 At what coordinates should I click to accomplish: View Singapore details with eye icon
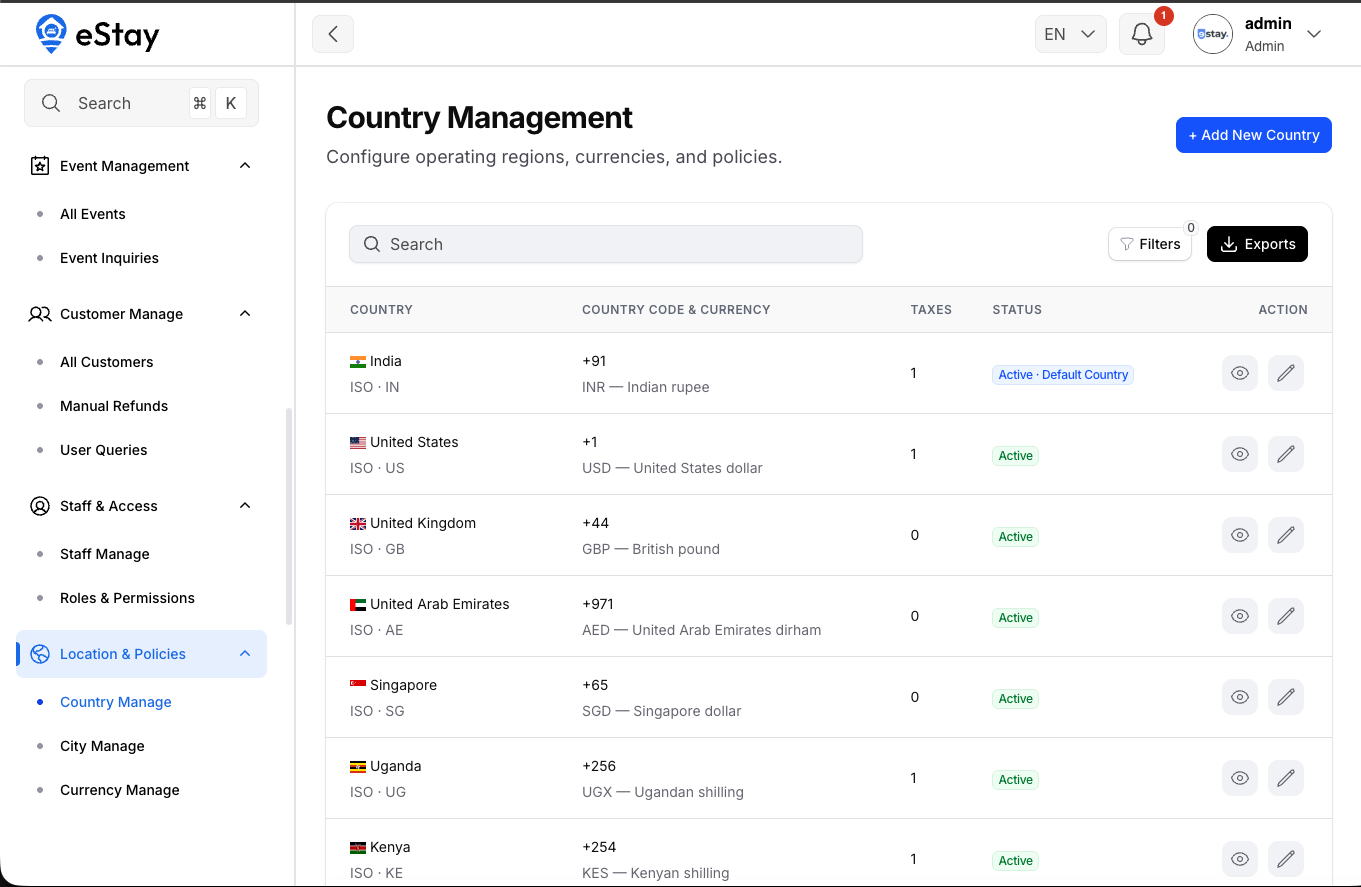tap(1240, 697)
